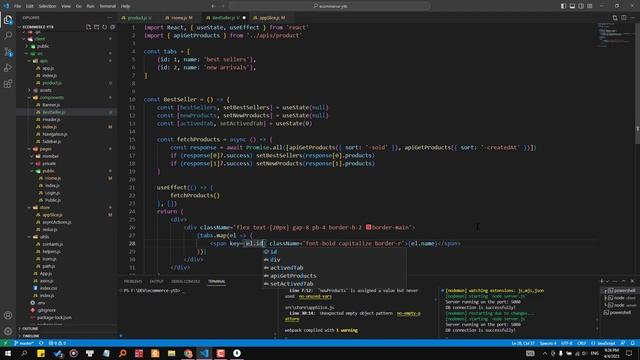Click the JavaScript language mode in status bar
Viewport: 640px width, 360px height.
tap(604, 343)
